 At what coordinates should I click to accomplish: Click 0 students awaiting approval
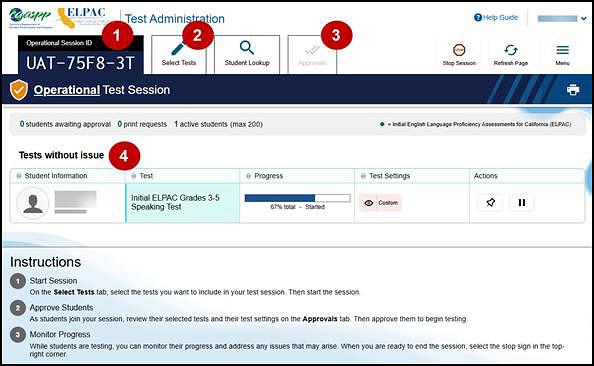(x=65, y=124)
